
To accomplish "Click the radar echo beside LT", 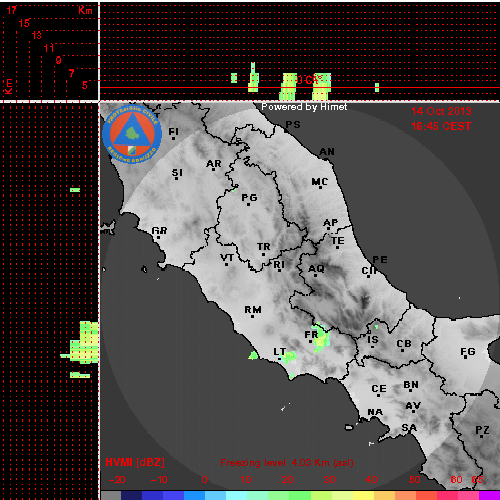I will point(288,357).
